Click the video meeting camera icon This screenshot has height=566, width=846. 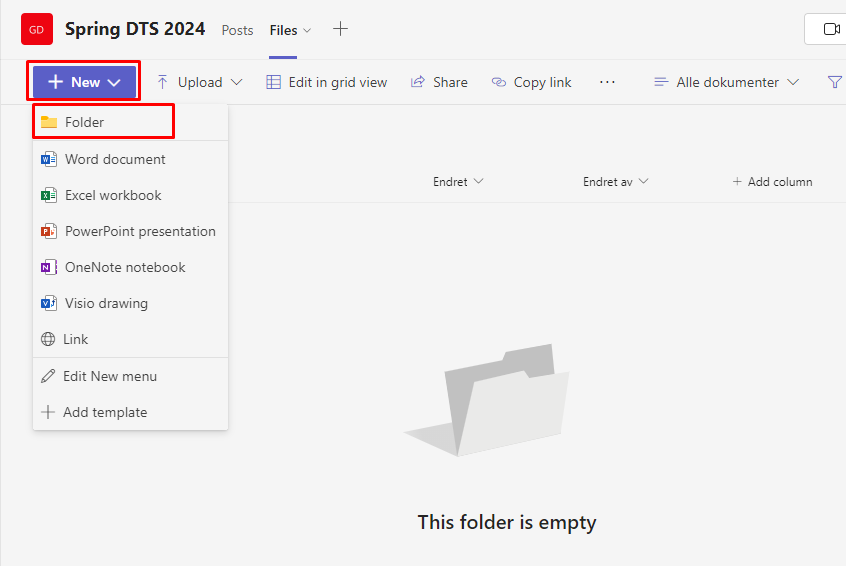click(x=831, y=29)
